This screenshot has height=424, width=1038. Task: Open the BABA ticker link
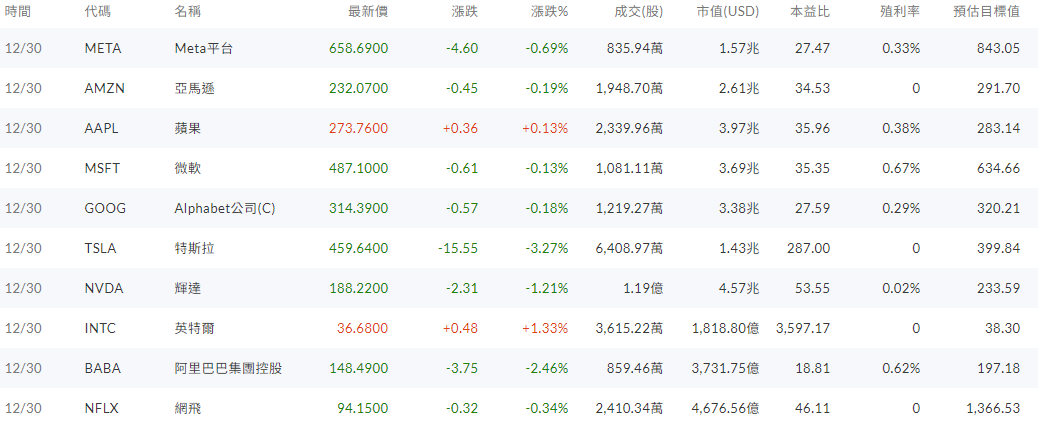point(103,368)
